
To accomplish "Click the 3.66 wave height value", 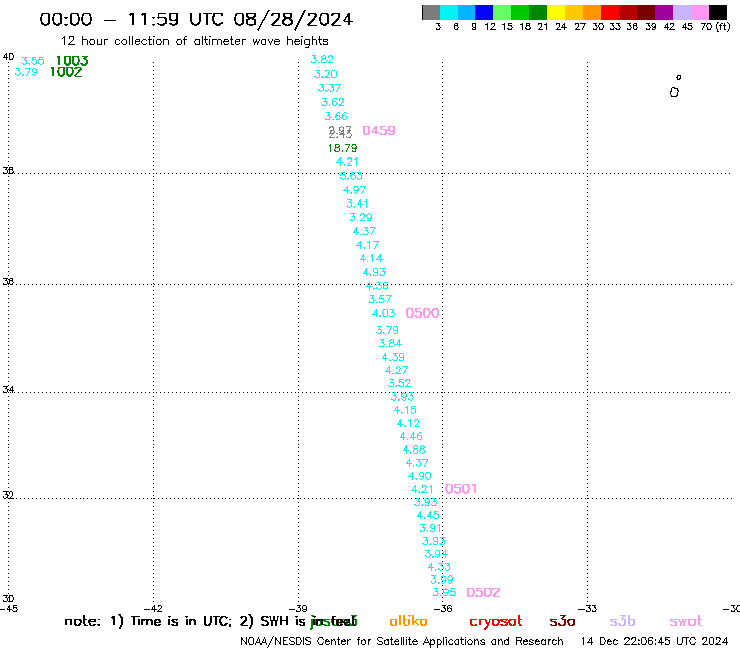I will 336,116.
